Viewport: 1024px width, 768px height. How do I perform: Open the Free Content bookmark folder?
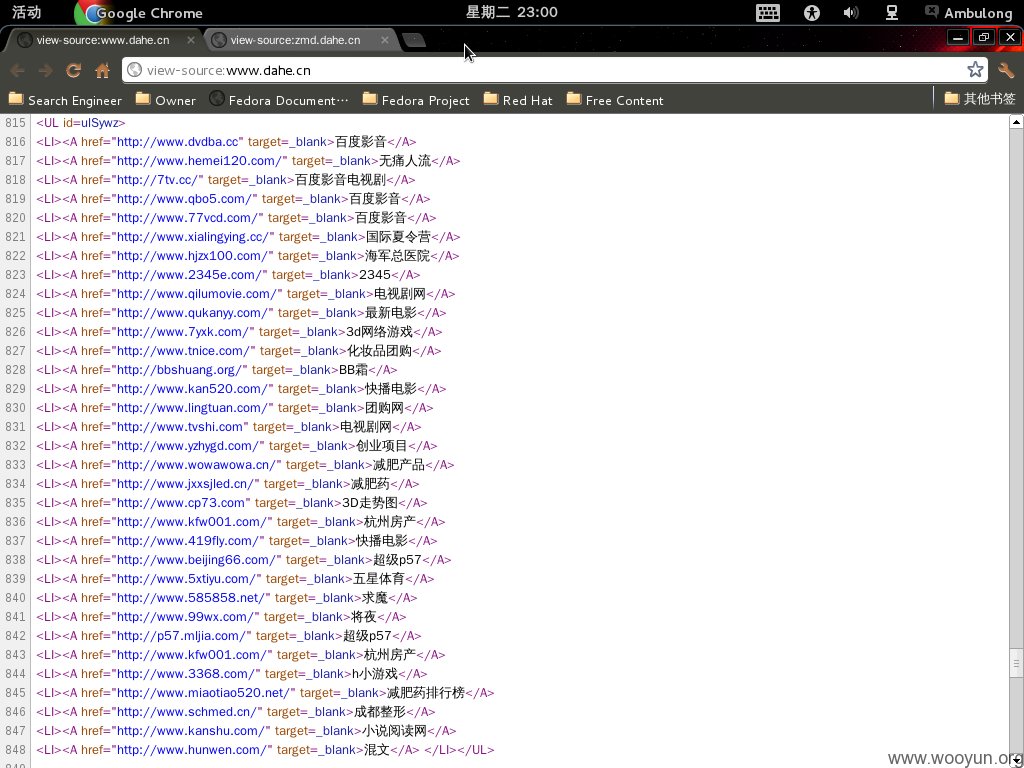[615, 100]
